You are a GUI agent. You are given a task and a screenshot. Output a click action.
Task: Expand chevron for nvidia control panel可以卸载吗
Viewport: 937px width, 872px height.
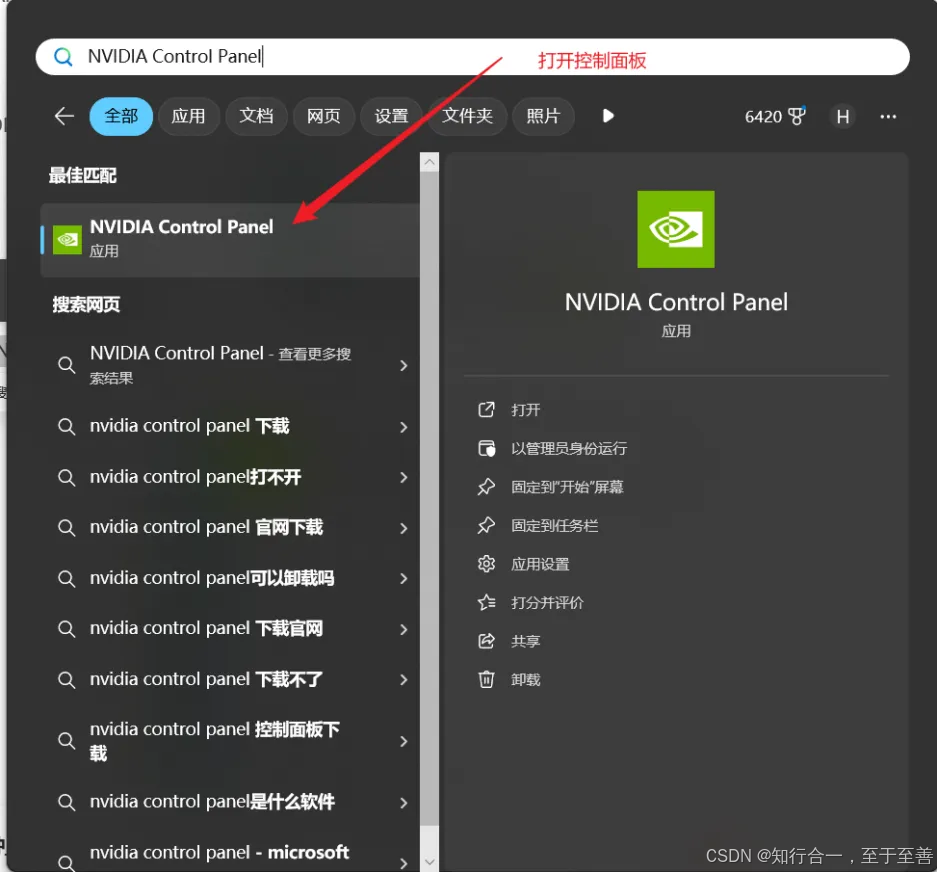click(404, 579)
